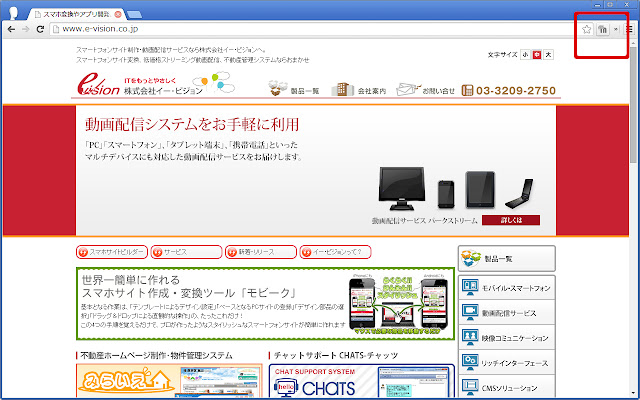Bookmark this page with the star icon
The image size is (640, 400).
point(587,29)
